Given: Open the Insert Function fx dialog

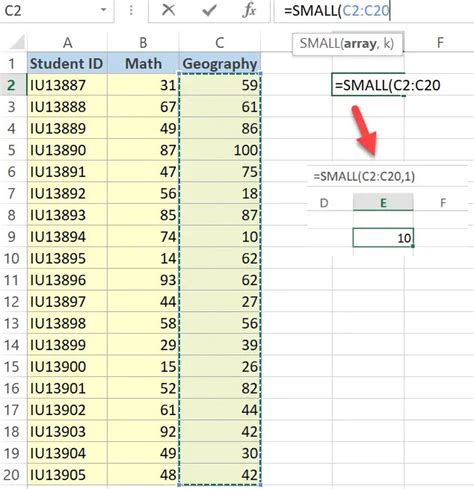Looking at the screenshot, I should click(249, 10).
